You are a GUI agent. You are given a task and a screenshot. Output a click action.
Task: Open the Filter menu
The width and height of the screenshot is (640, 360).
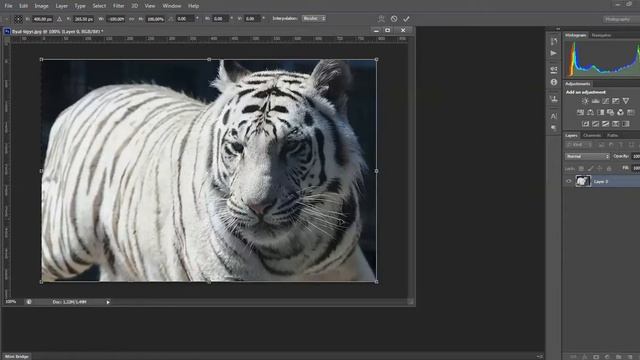[118, 6]
